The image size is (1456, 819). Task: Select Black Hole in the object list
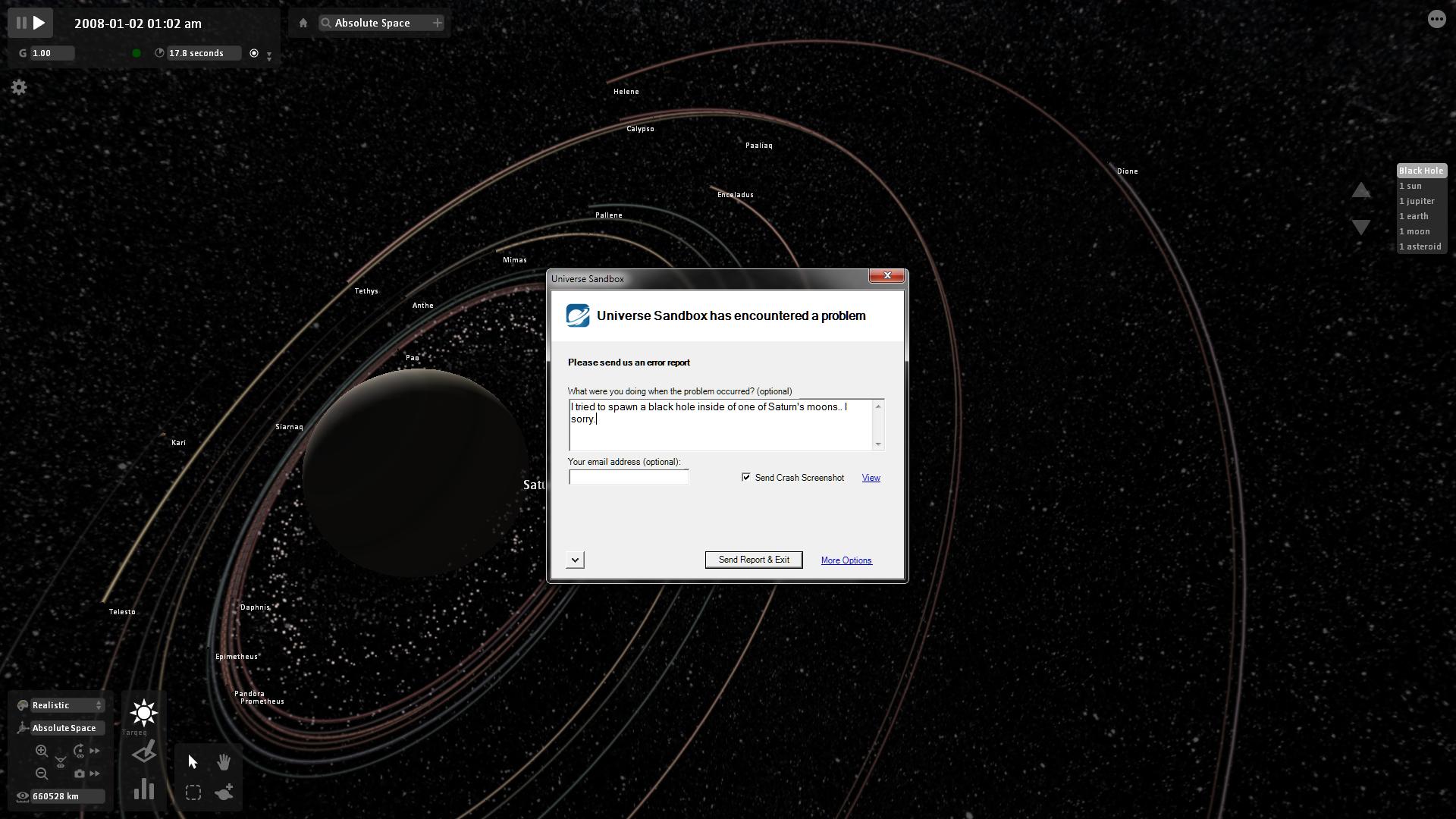pos(1420,171)
